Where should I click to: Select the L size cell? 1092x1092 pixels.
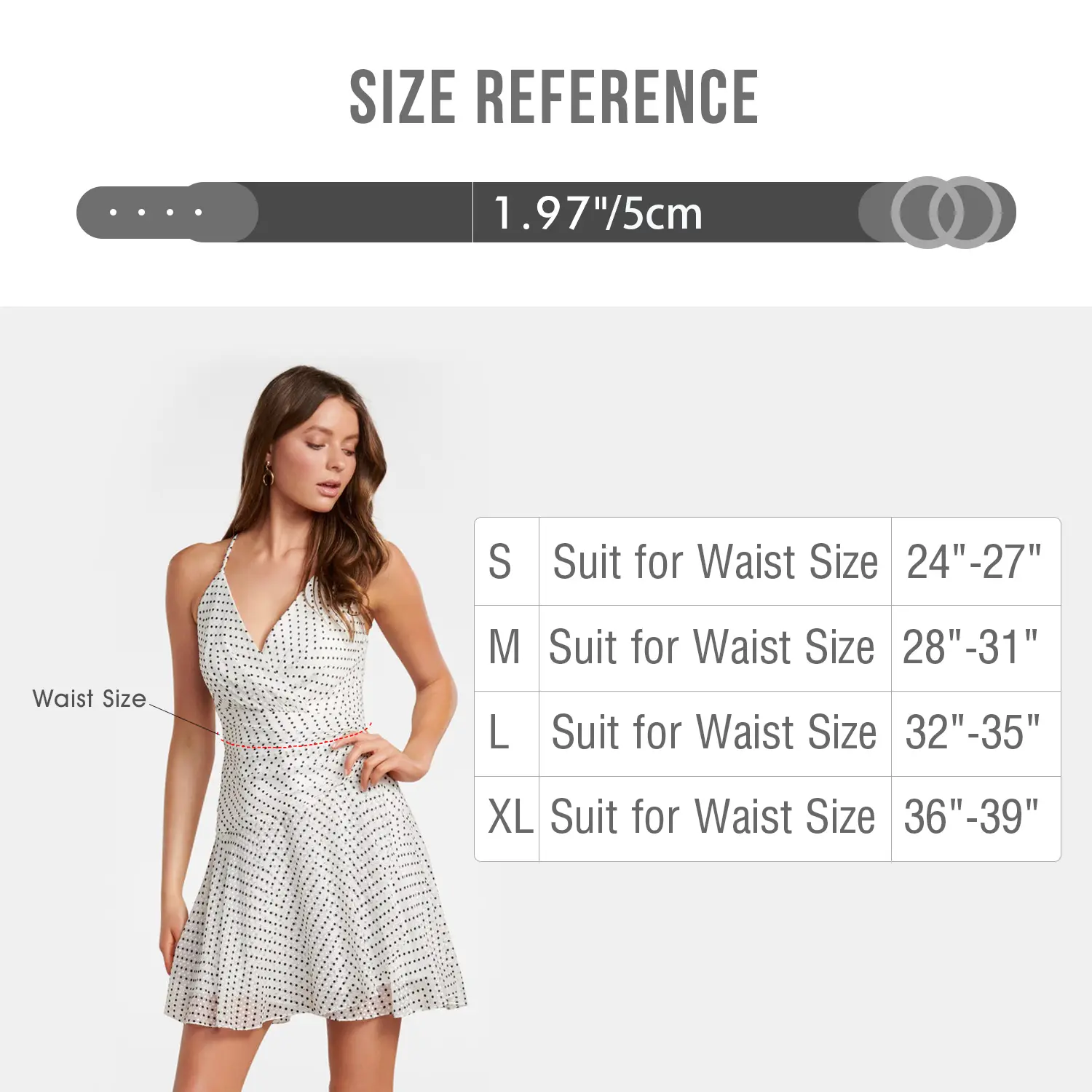507,733
